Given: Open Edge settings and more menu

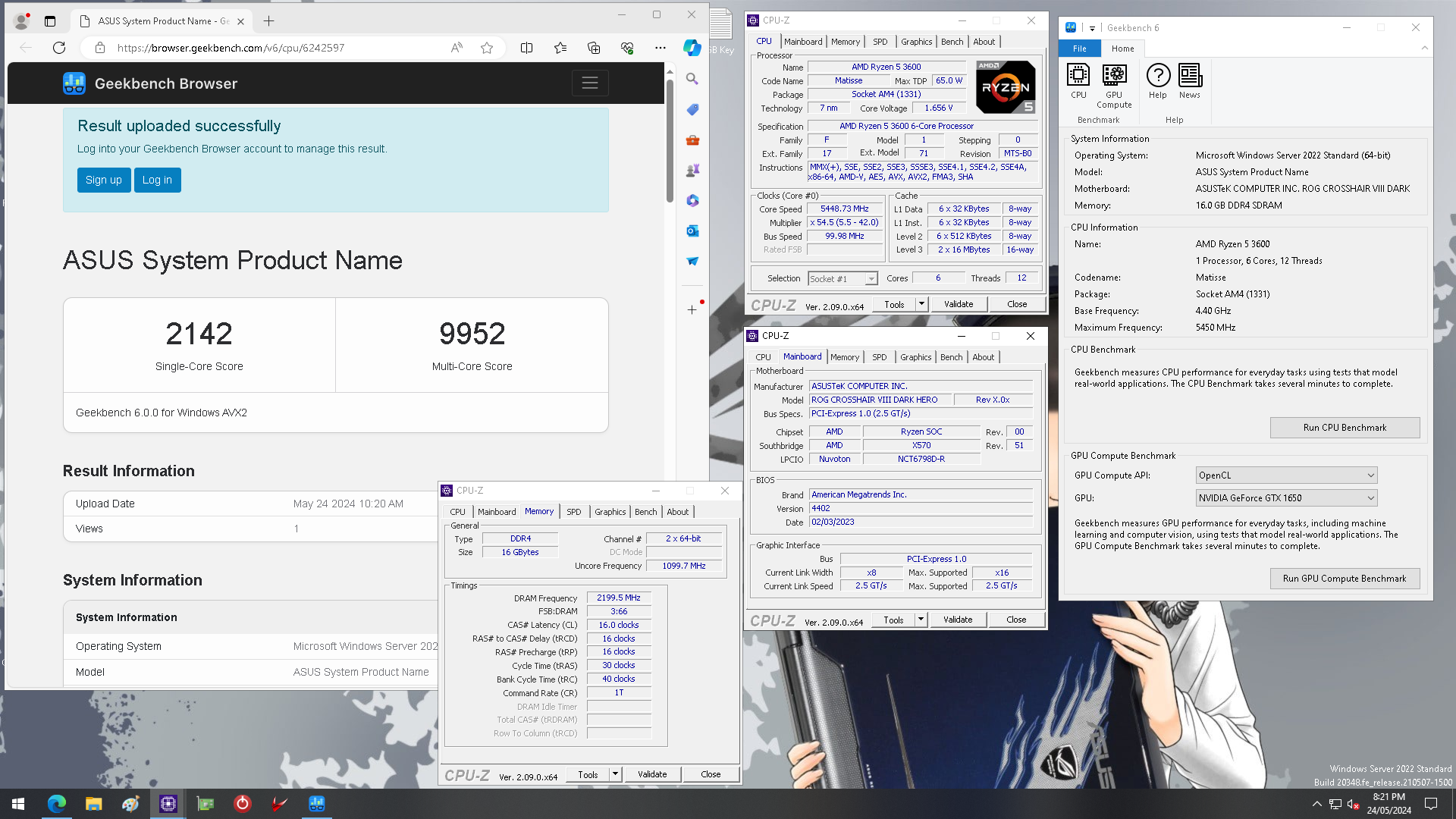Looking at the screenshot, I should [x=661, y=48].
